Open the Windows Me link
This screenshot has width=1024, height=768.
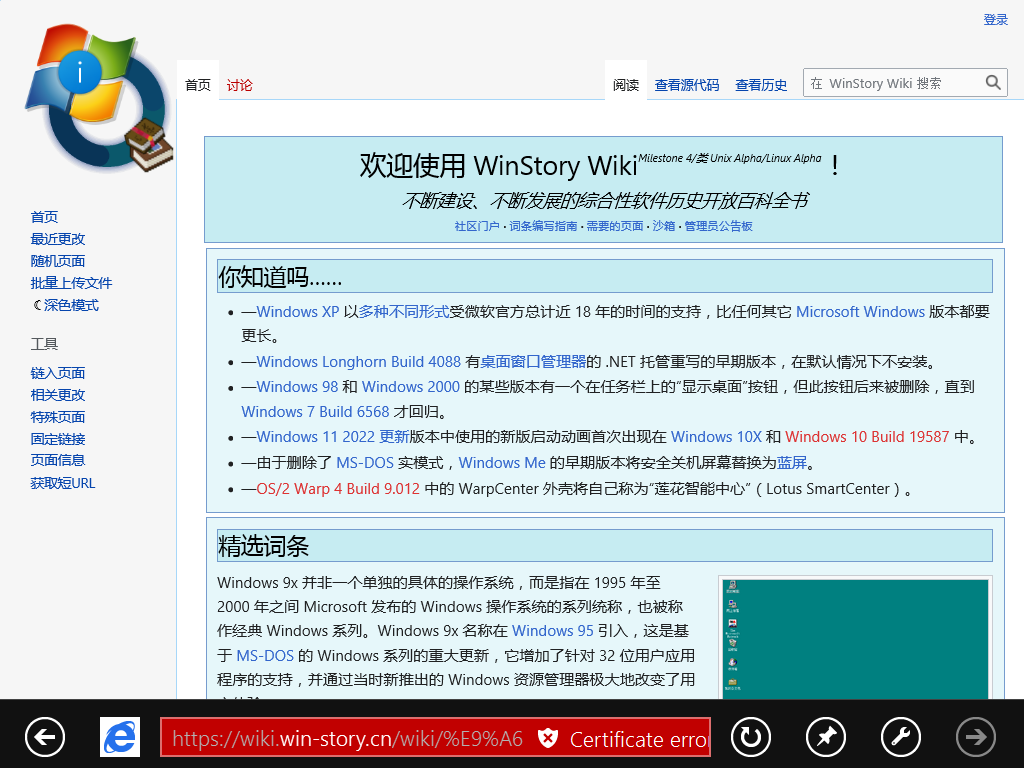(502, 463)
